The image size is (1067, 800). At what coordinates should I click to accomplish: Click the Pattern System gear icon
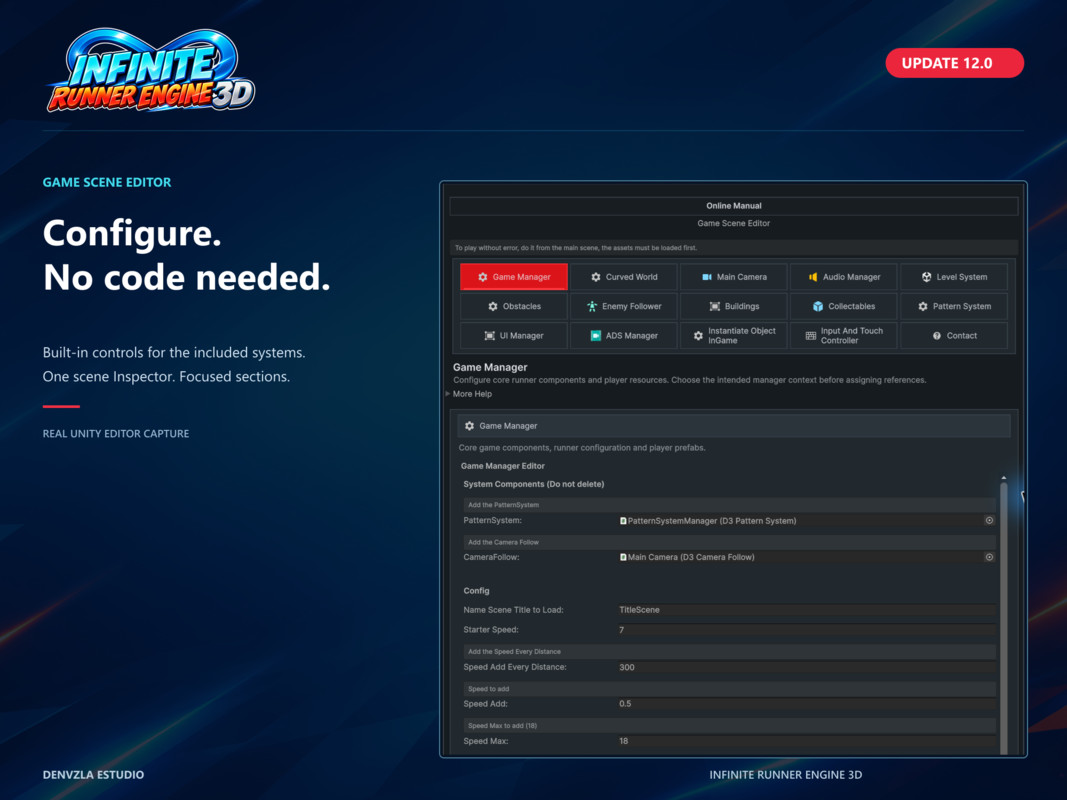click(x=923, y=306)
